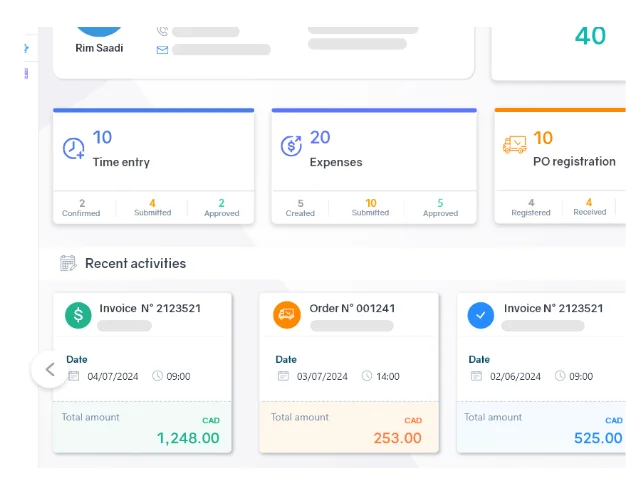Viewport: 626px width, 492px height.
Task: Click the Recent activities calendar icon
Action: tap(68, 263)
